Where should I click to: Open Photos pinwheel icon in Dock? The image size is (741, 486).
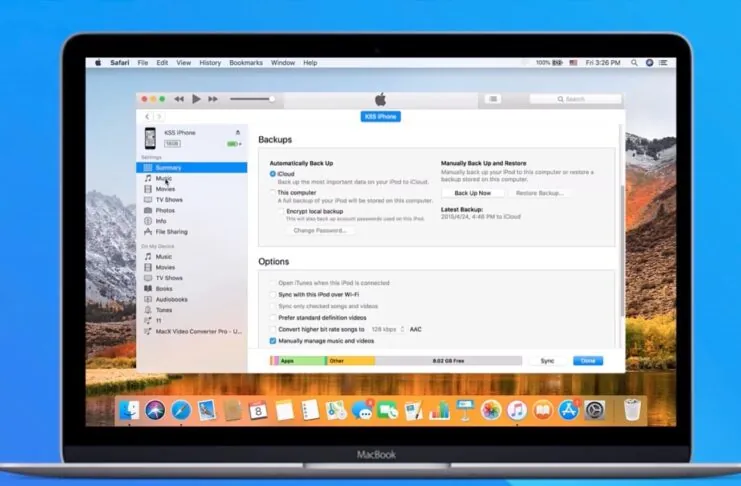(491, 410)
